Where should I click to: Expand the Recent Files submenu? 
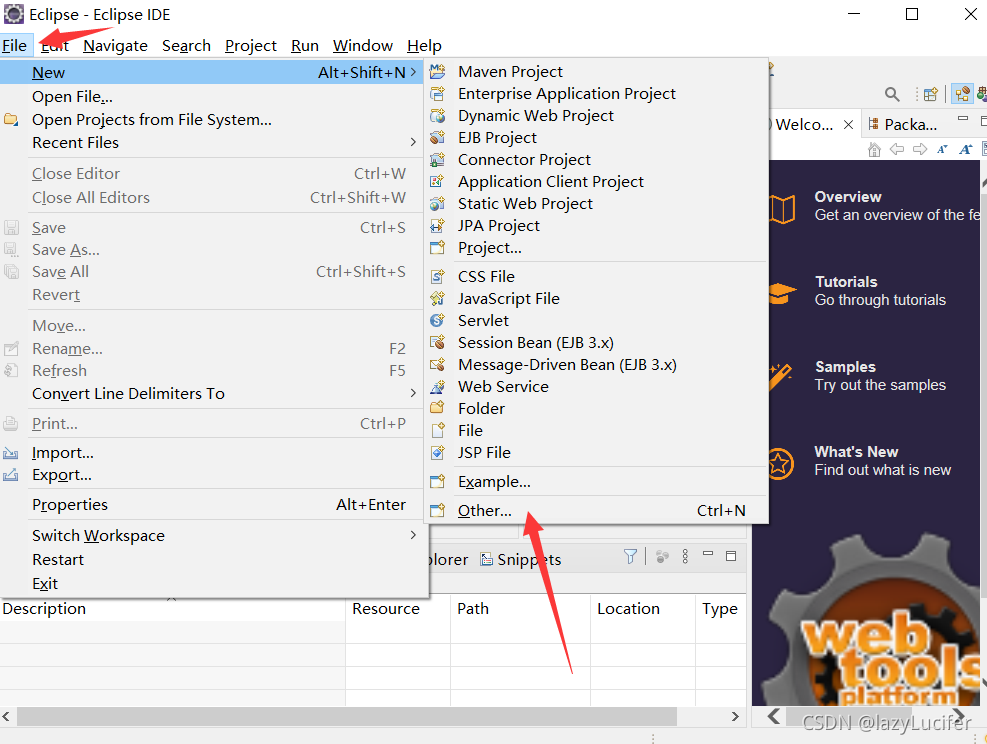click(x=413, y=143)
